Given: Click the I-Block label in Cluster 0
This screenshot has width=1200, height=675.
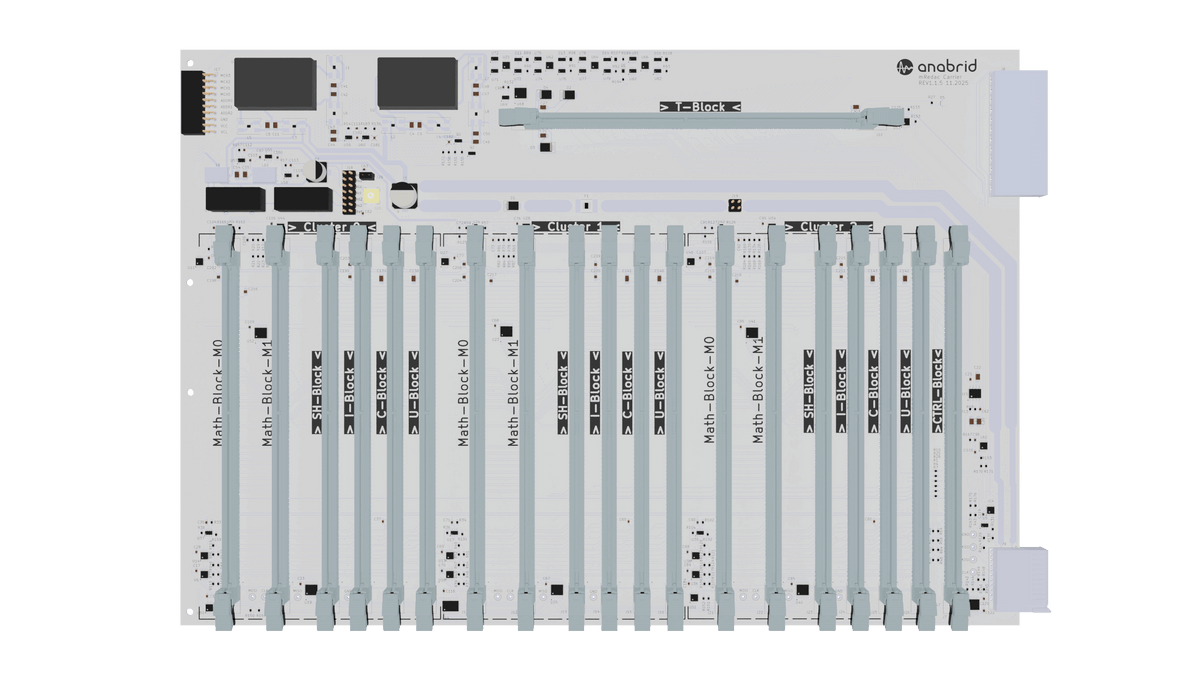Looking at the screenshot, I should (349, 392).
